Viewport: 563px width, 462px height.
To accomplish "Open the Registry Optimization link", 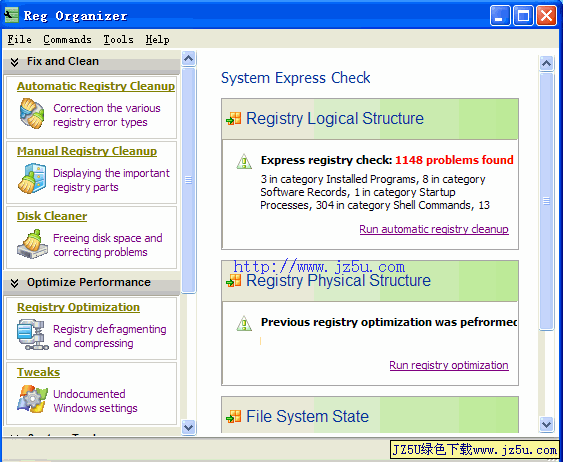I will [78, 307].
